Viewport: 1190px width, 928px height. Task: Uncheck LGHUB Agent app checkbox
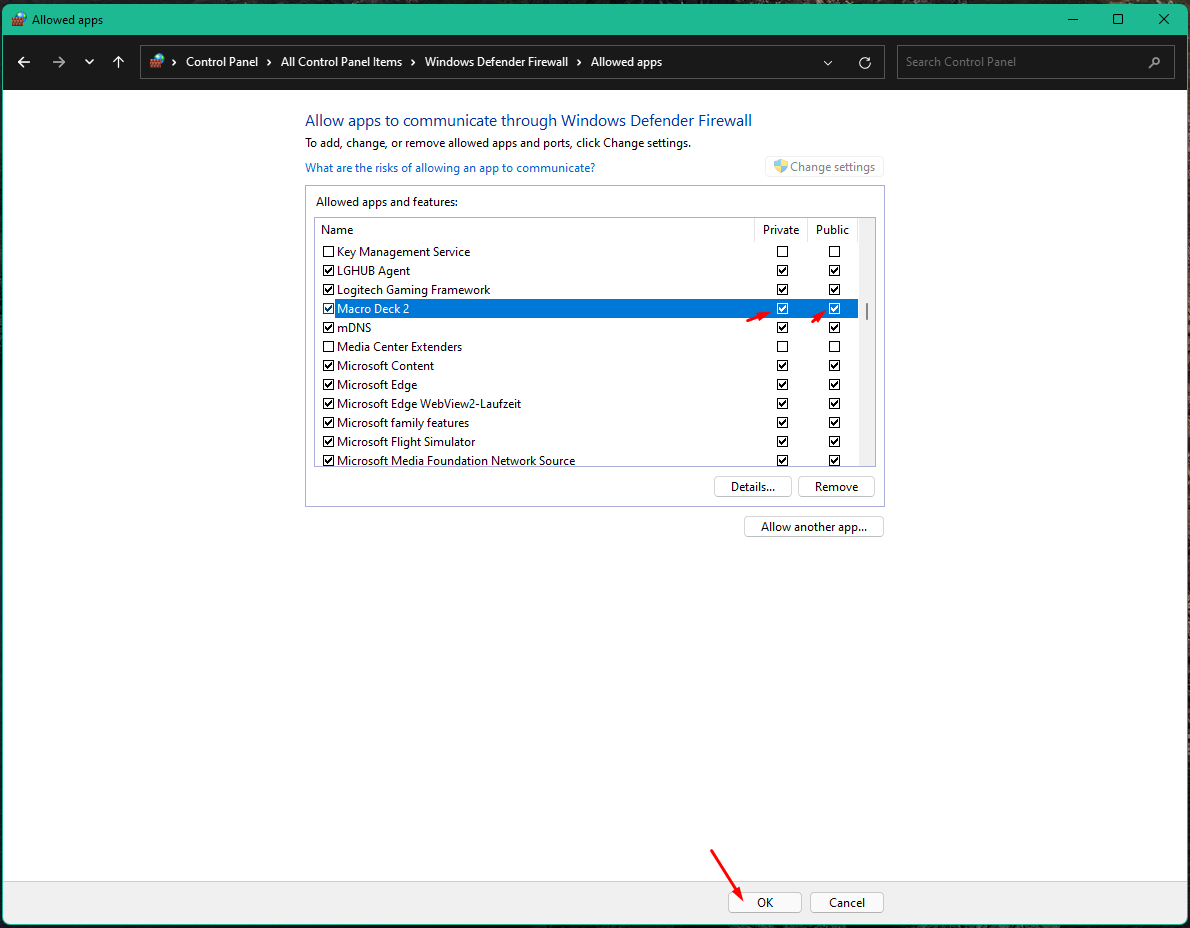tap(329, 271)
